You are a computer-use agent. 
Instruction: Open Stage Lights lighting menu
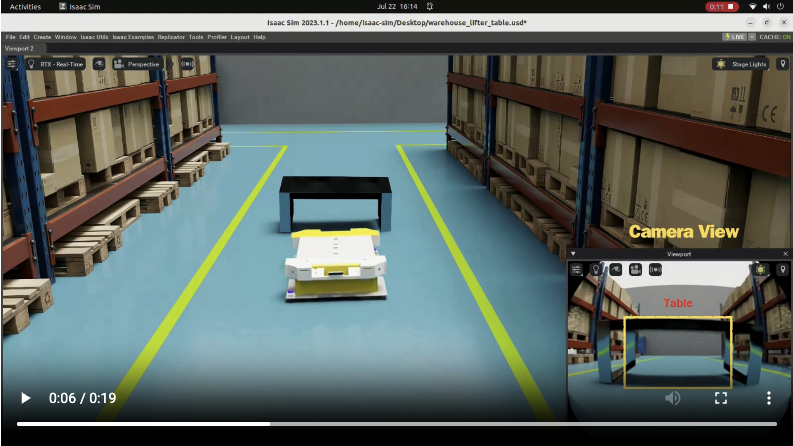pyautogui.click(x=742, y=64)
